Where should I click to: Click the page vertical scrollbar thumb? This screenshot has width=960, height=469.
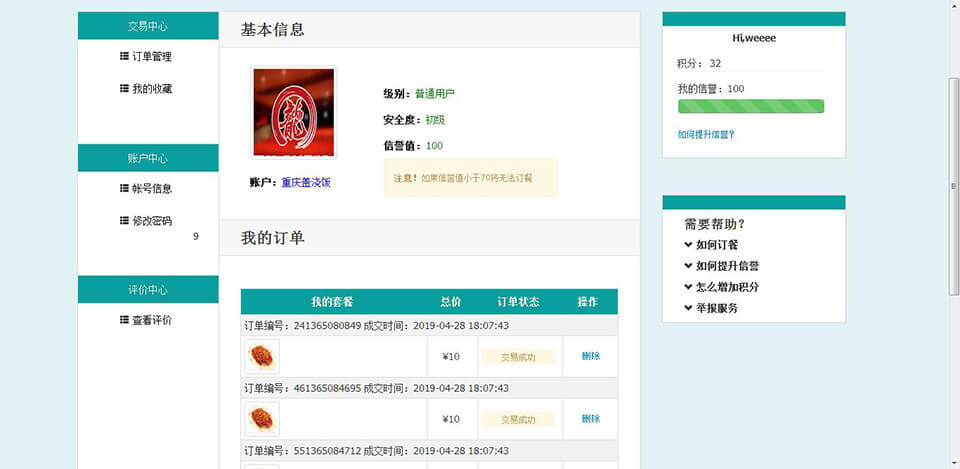954,186
